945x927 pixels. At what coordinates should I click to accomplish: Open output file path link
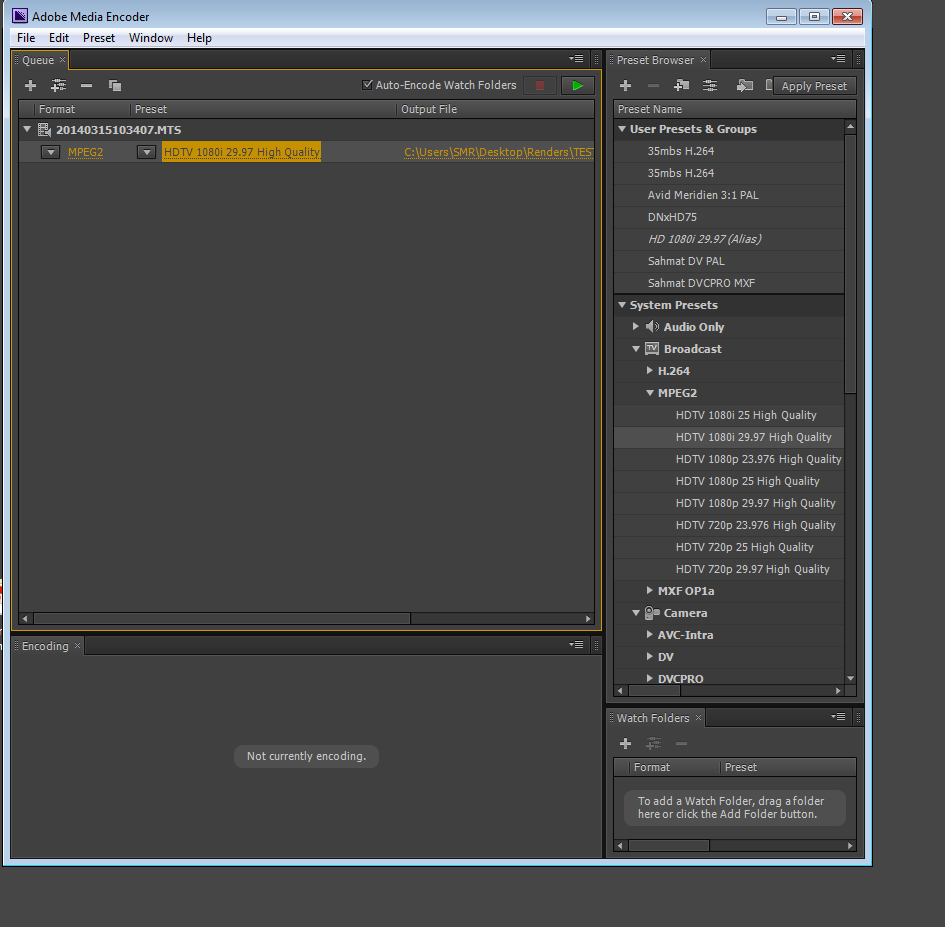coord(498,152)
